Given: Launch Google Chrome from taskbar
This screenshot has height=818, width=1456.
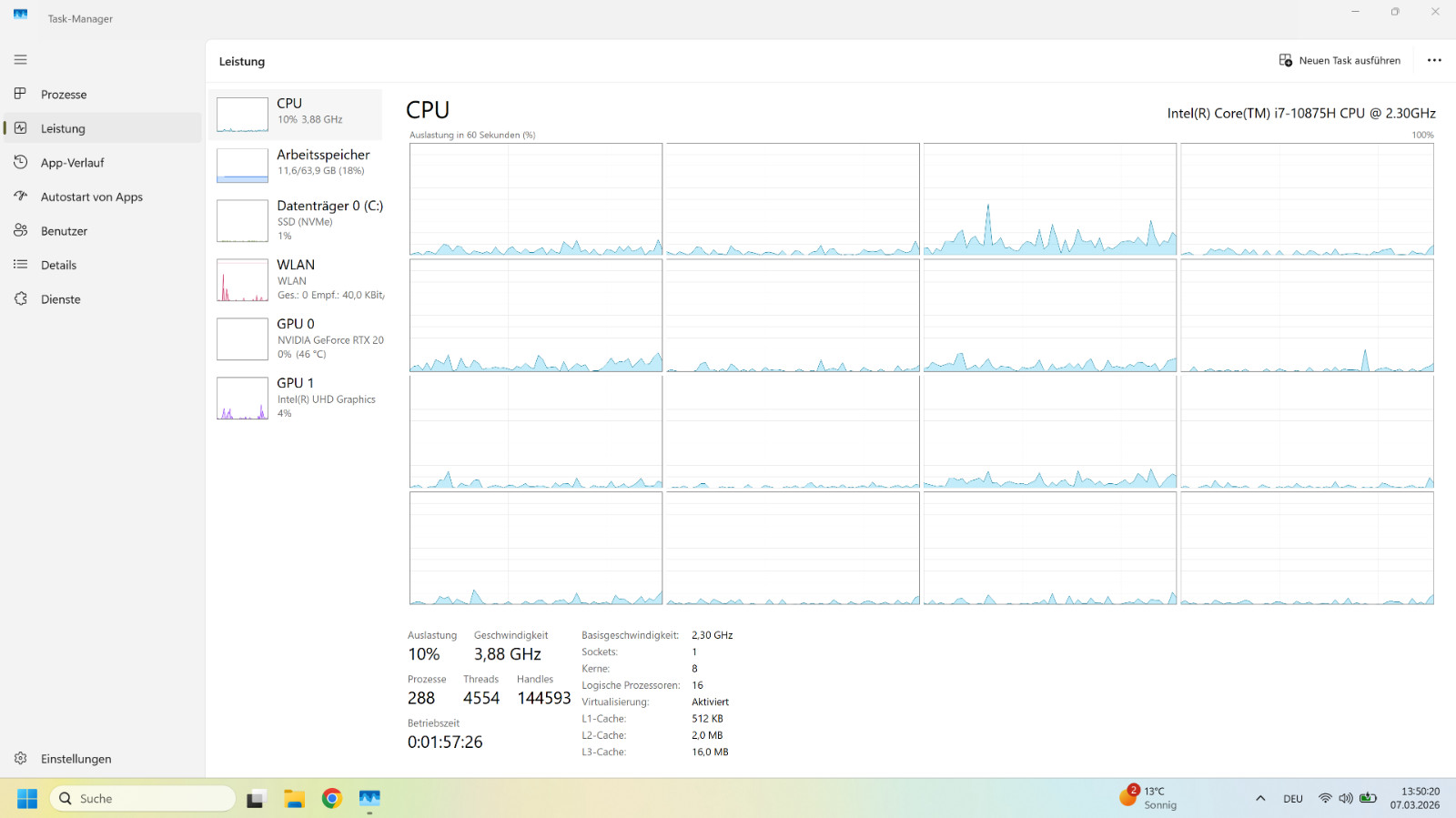Looking at the screenshot, I should pos(332,799).
